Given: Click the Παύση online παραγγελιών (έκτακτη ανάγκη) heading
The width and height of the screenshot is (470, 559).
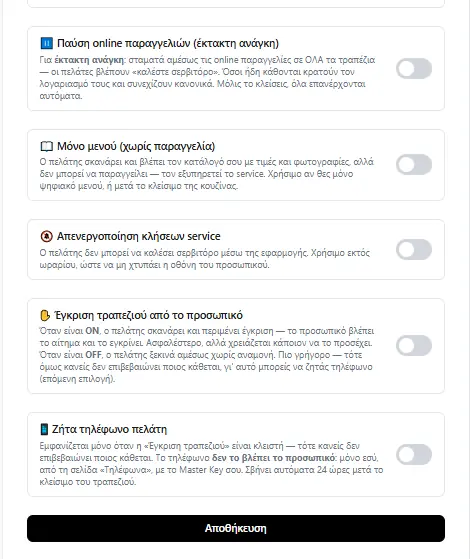Looking at the screenshot, I should (168, 43).
